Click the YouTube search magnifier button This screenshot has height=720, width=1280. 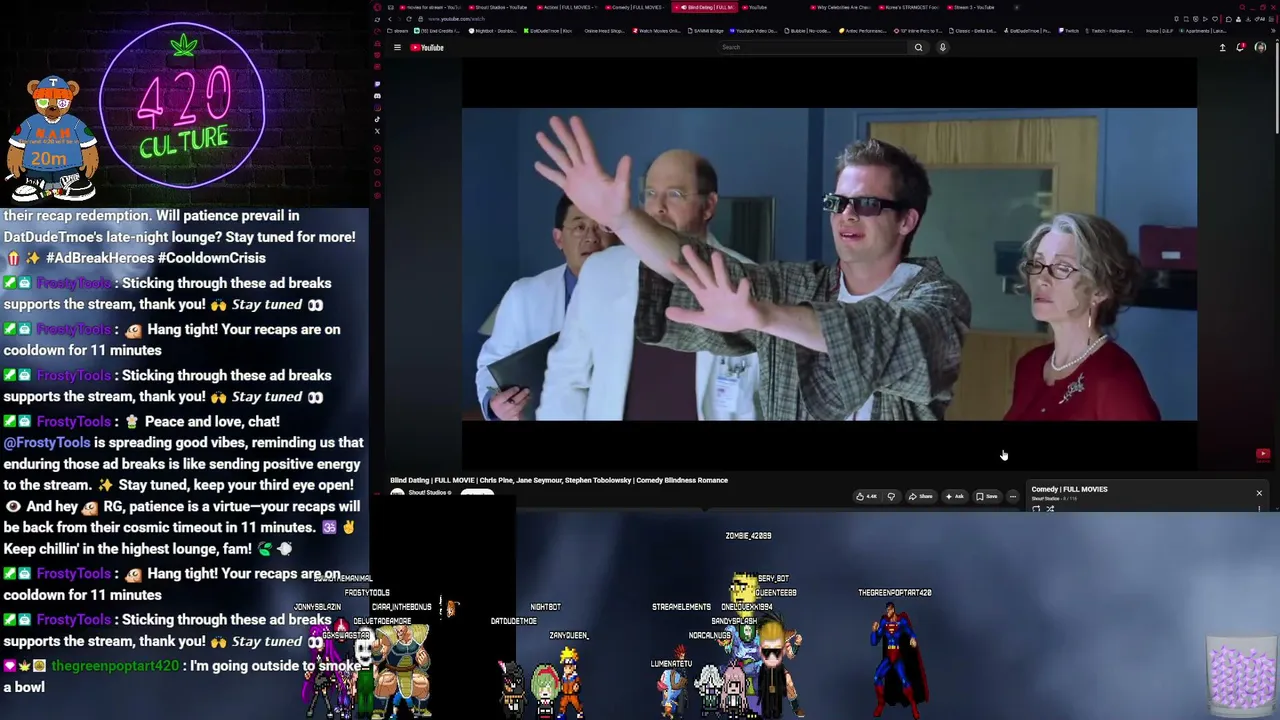(918, 47)
